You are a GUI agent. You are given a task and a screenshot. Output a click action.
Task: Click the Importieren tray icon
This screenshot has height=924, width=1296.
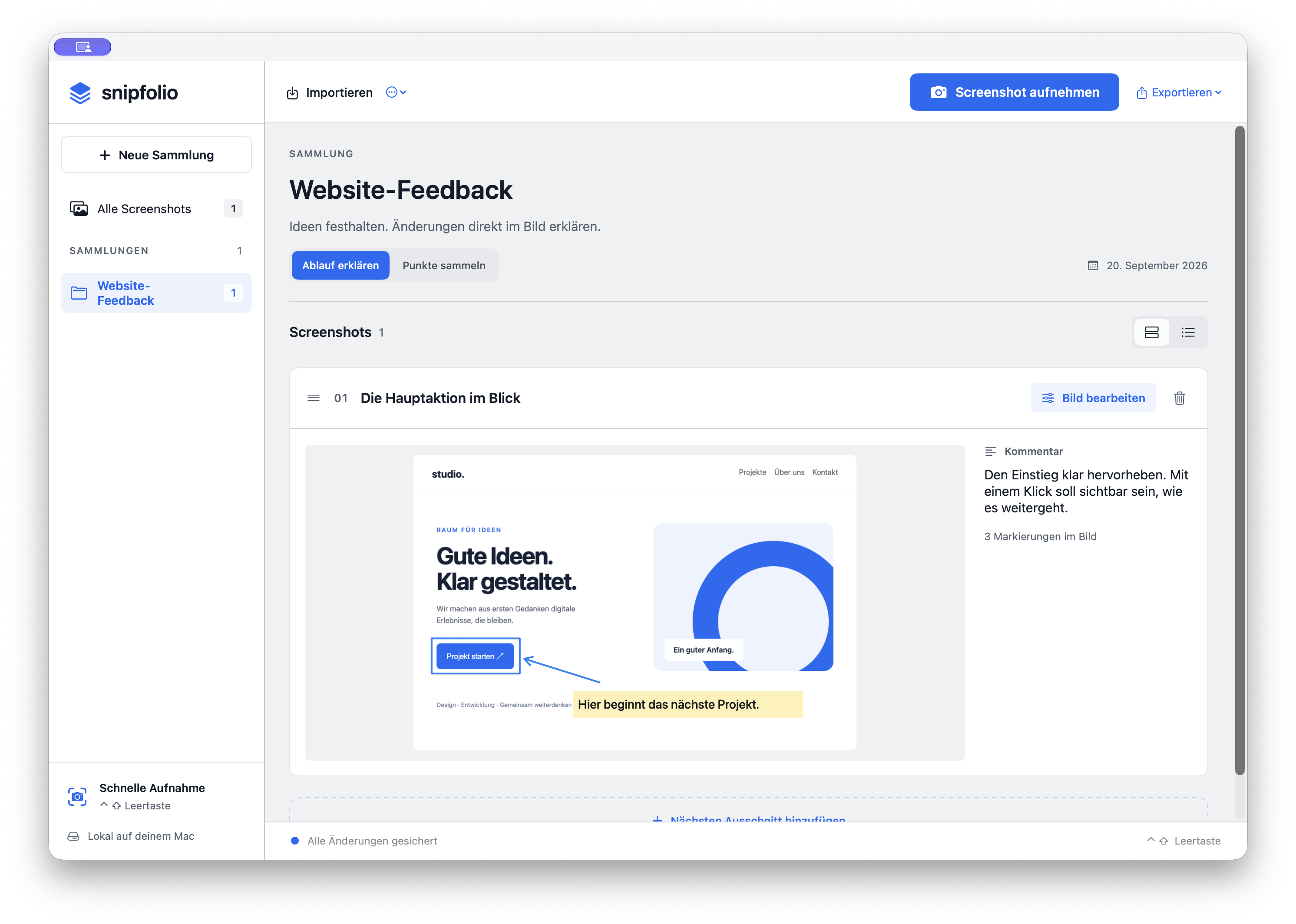tap(293, 93)
